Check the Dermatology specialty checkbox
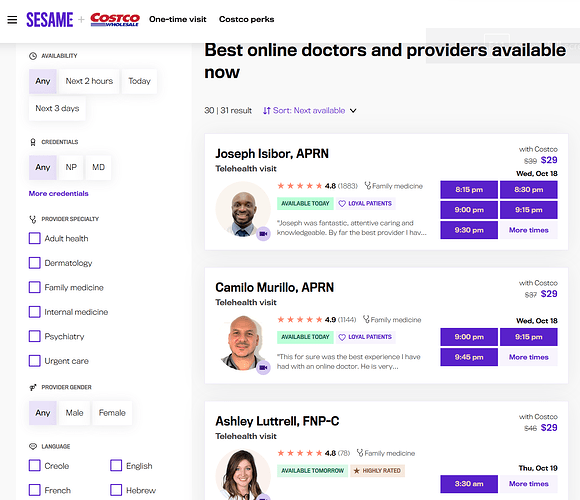The height and width of the screenshot is (500, 580). point(35,263)
